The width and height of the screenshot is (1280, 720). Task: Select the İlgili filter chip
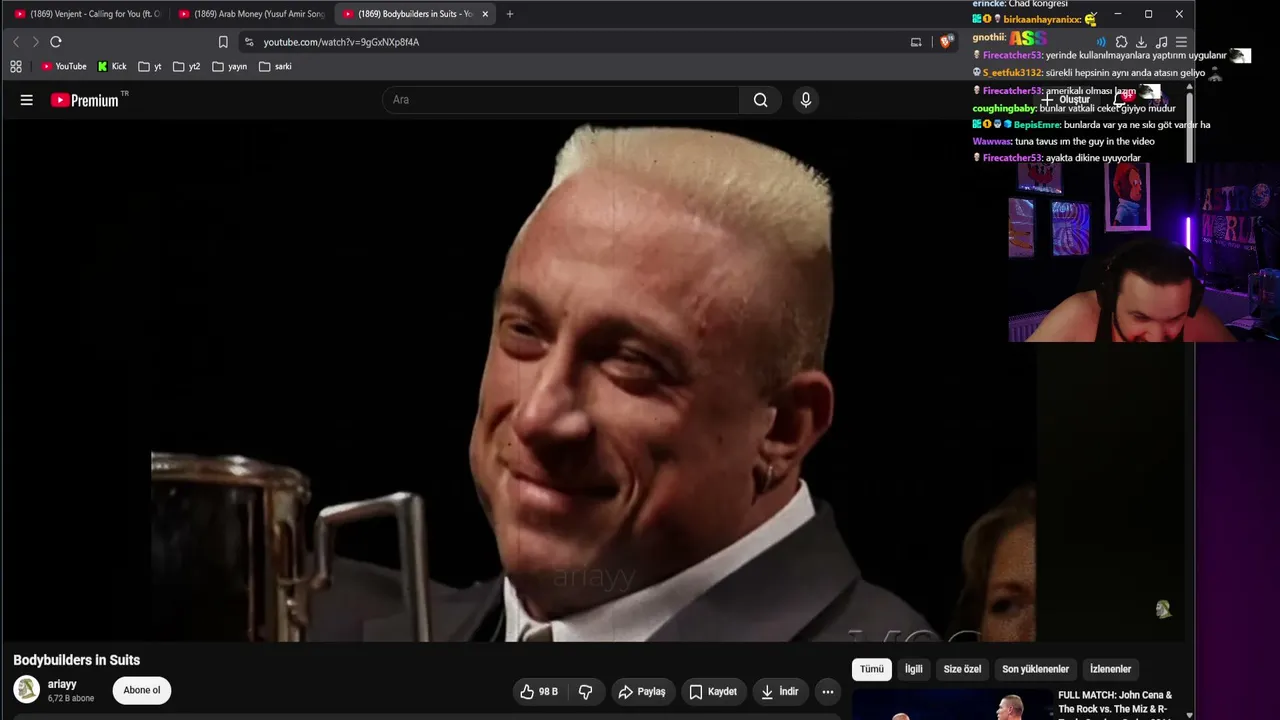[914, 669]
